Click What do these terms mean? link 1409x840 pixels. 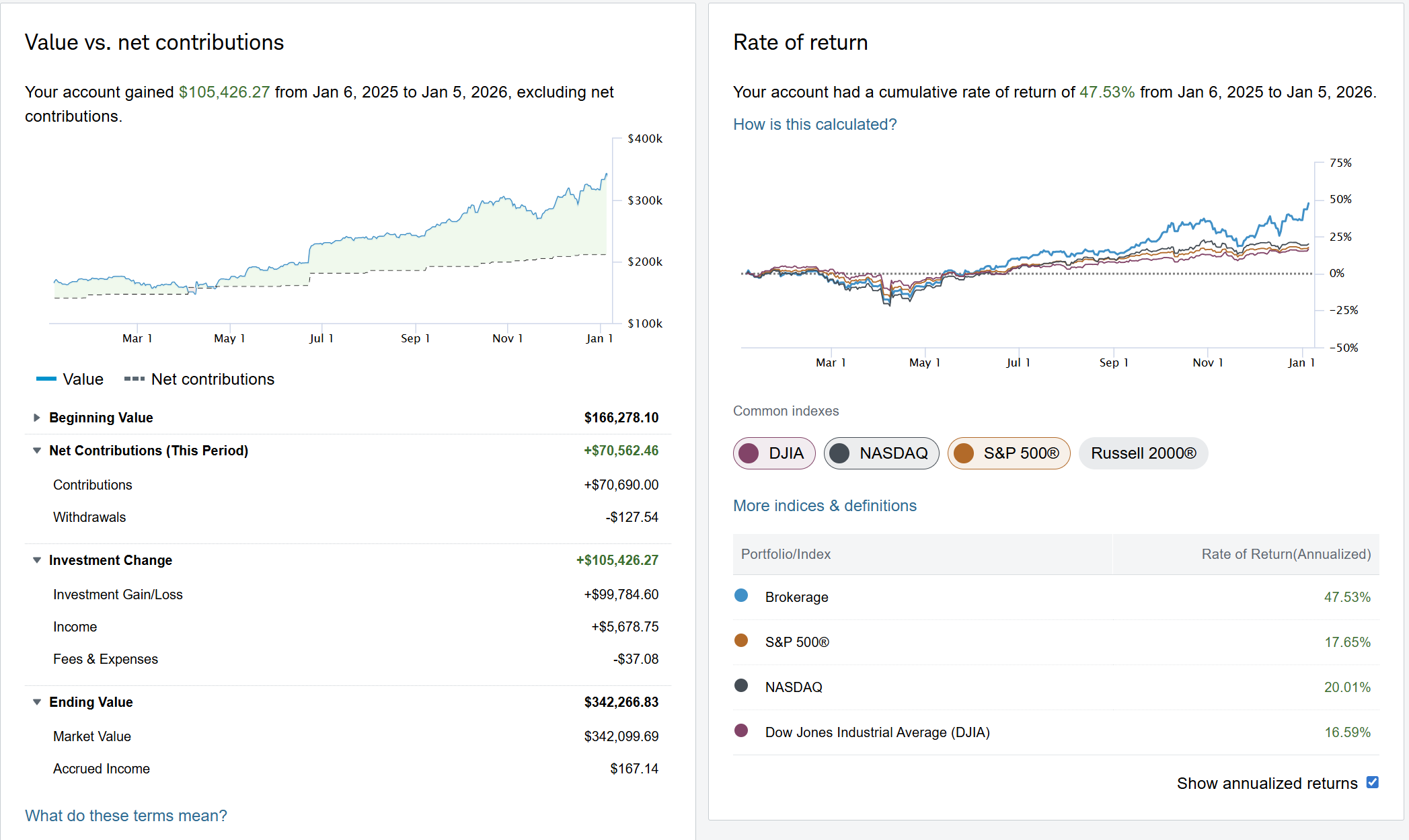(126, 816)
